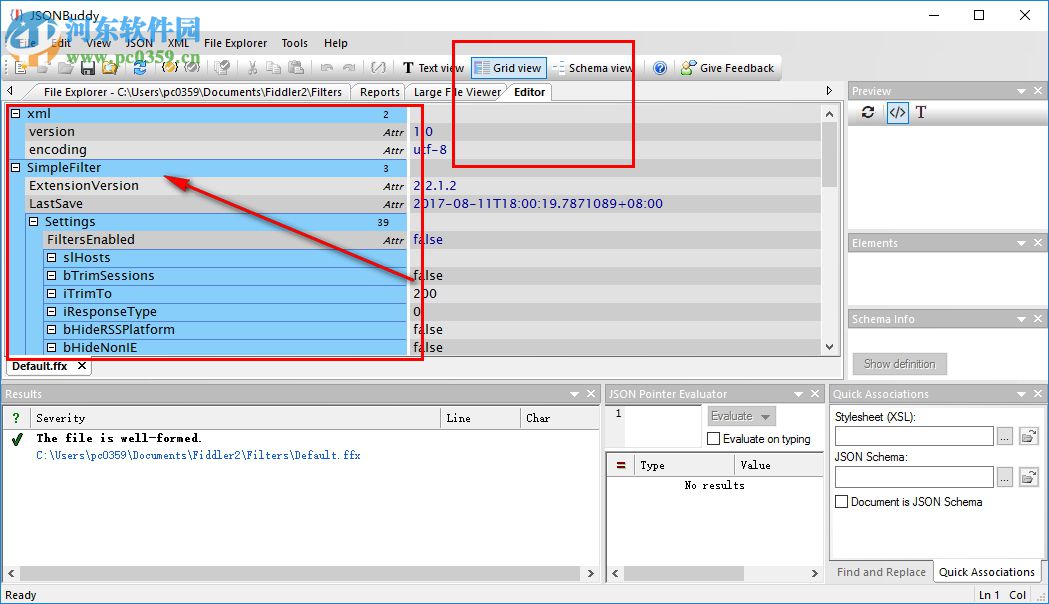The image size is (1049, 604).
Task: Click the Show definition button
Action: (898, 364)
